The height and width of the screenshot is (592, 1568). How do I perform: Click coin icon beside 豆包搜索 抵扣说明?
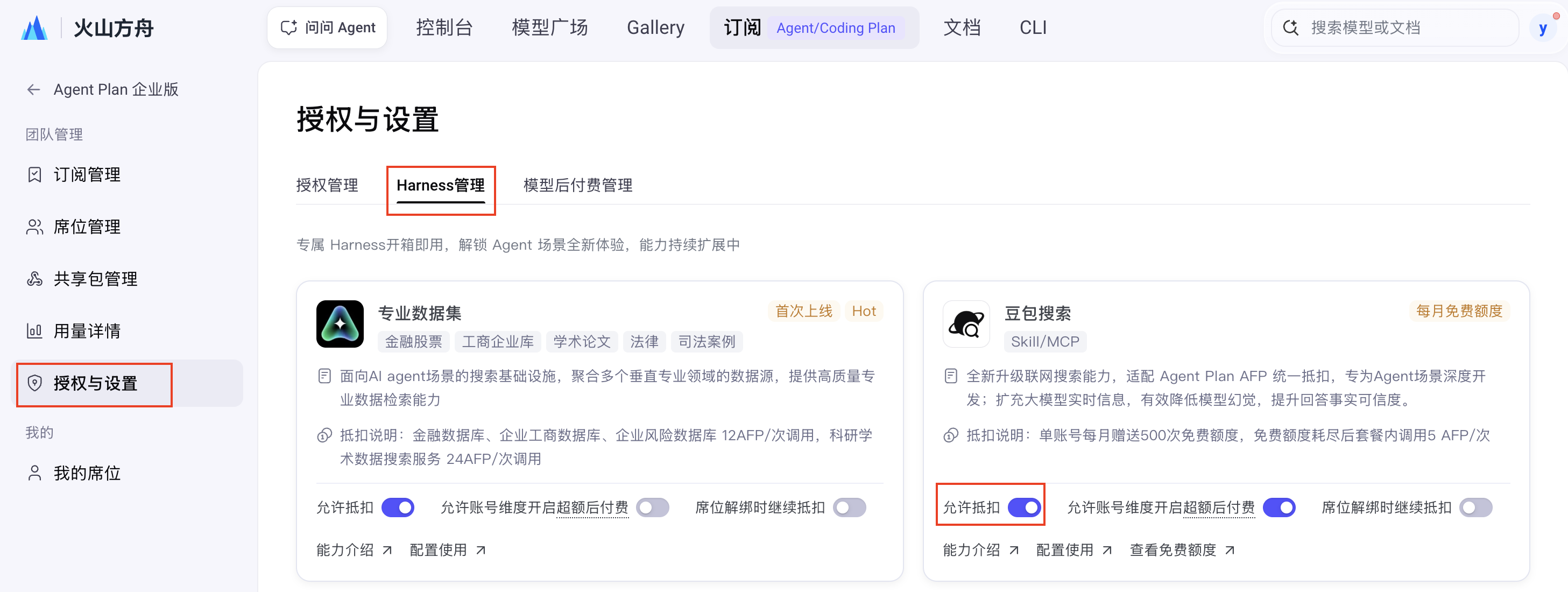(951, 435)
